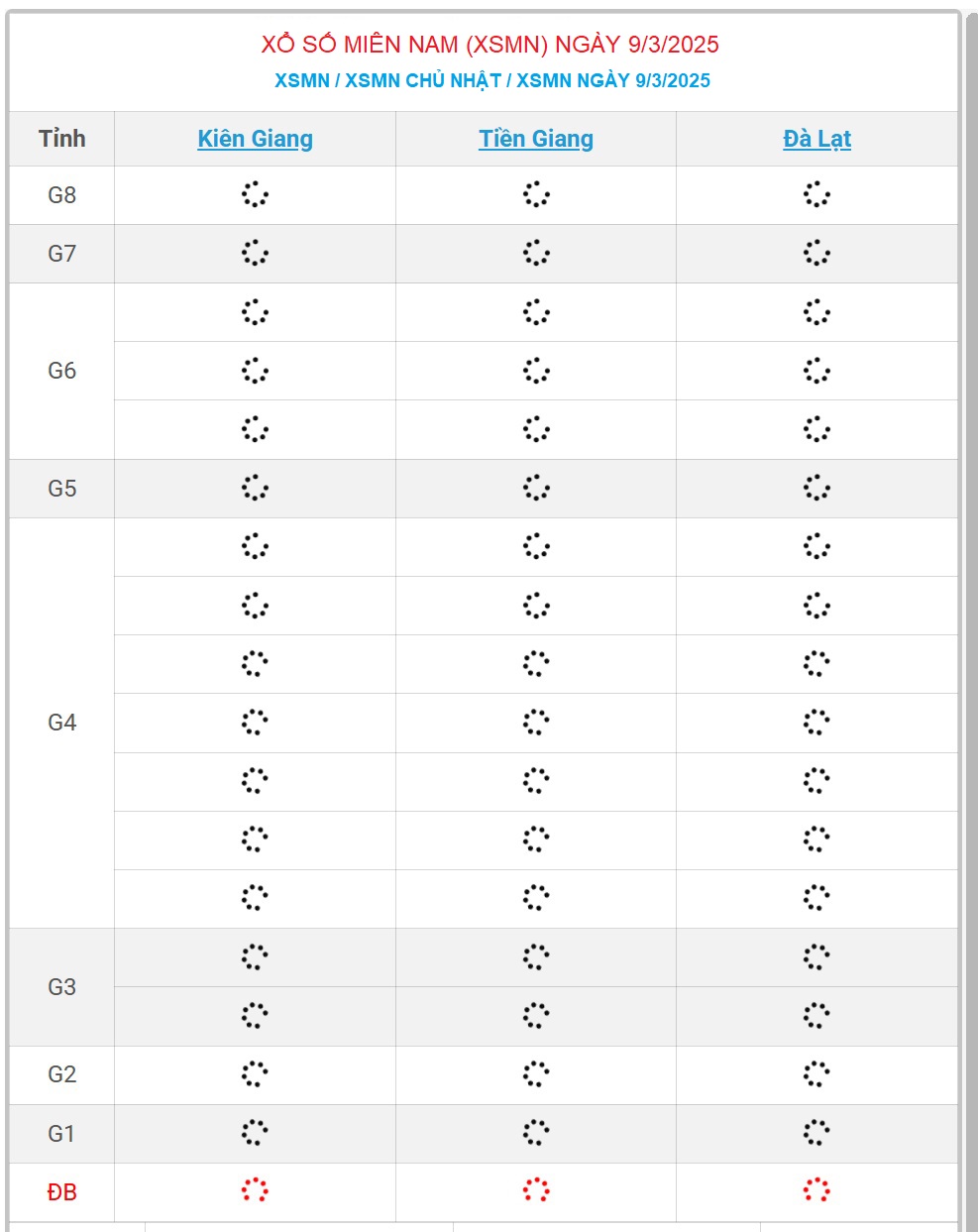978x1232 pixels.
Task: Click Đà Lạt G2 loading spinner
Action: (816, 1073)
